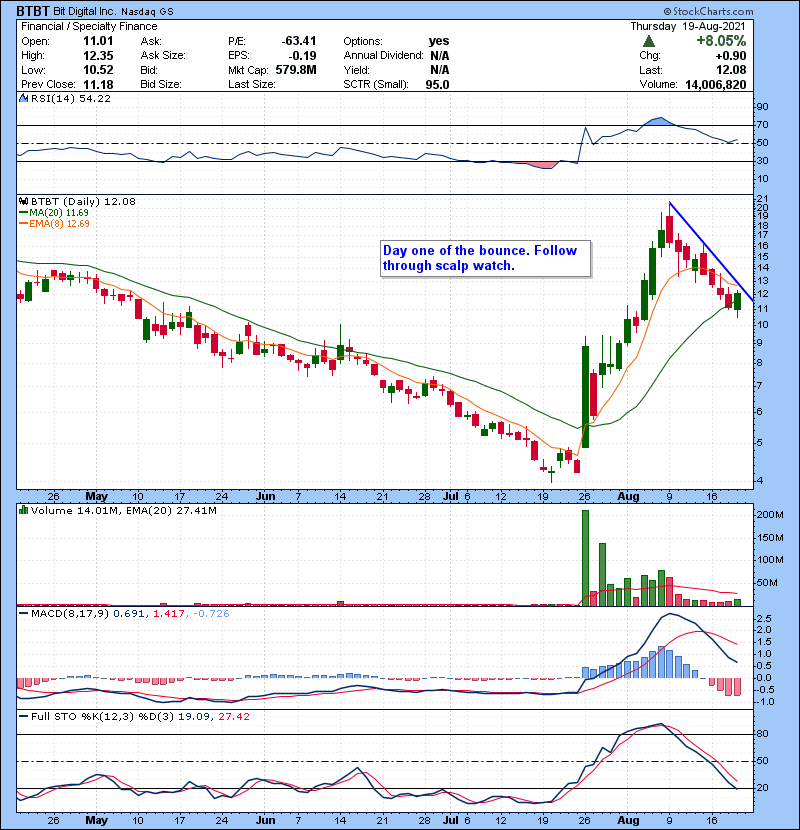This screenshot has height=830, width=800.
Task: Click the candlestick icon next to BTBT (Daily)
Action: click(x=23, y=202)
